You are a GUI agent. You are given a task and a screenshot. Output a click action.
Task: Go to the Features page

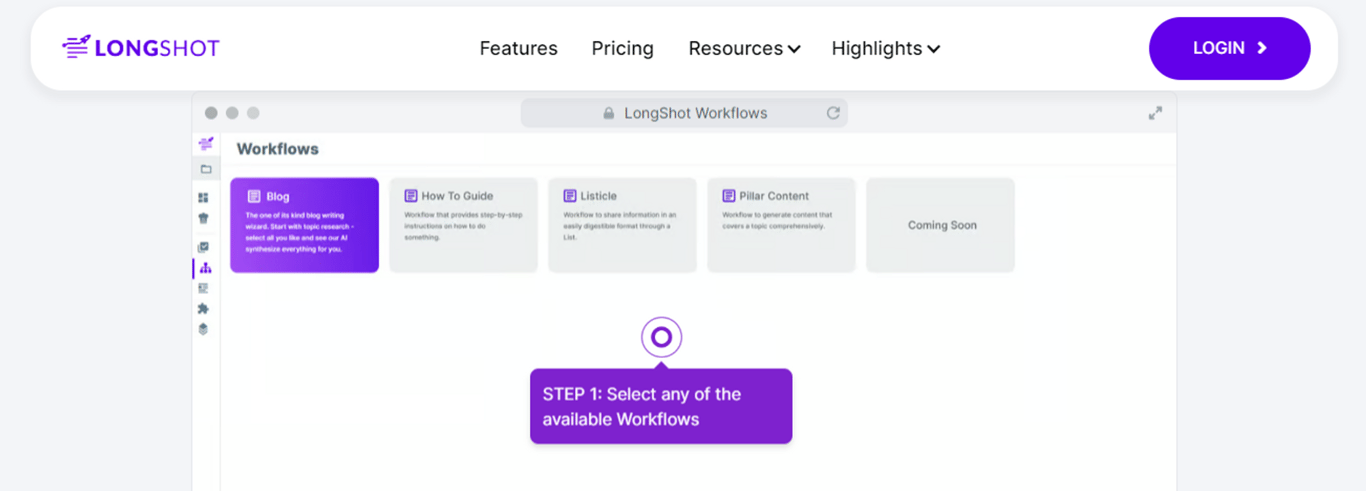coord(518,48)
